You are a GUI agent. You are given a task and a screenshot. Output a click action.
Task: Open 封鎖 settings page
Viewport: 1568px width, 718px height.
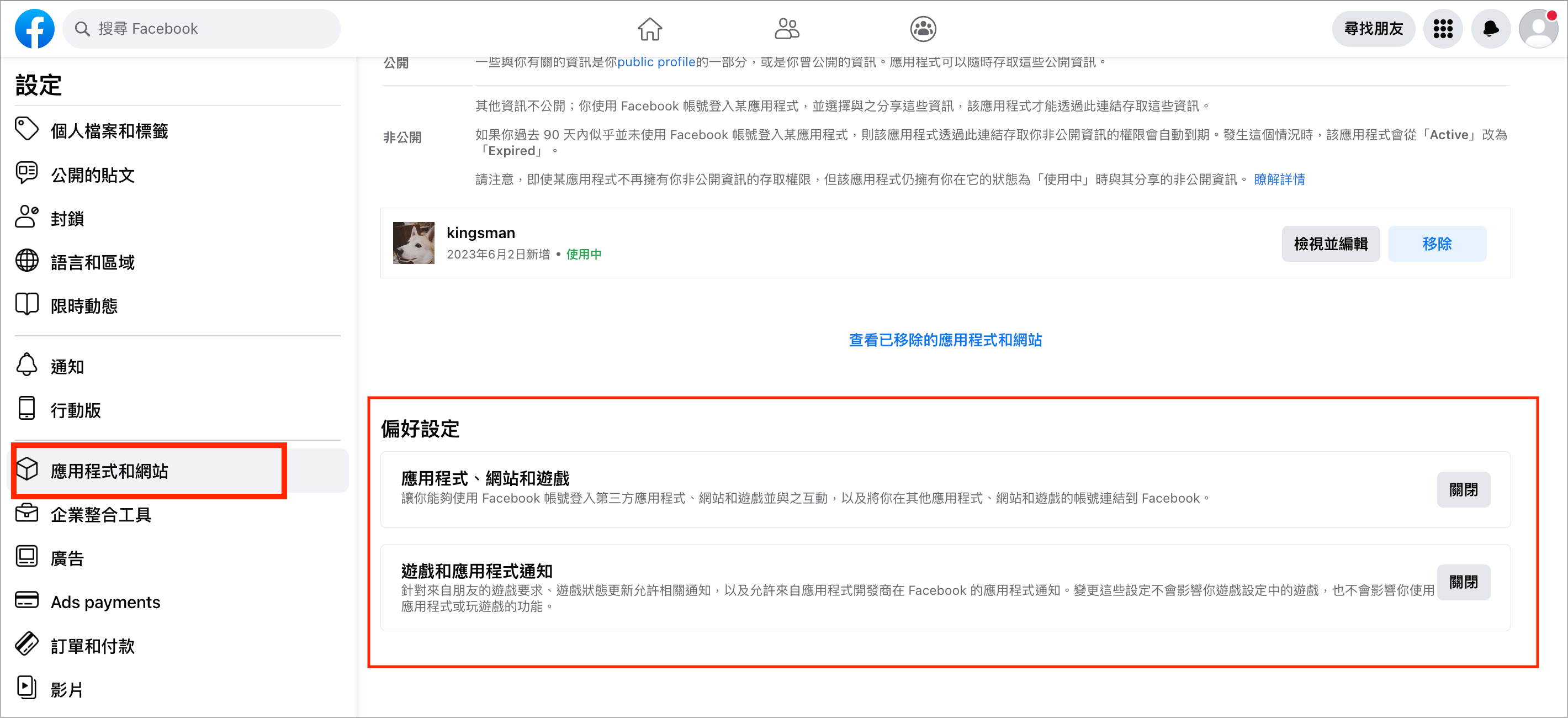coord(178,218)
